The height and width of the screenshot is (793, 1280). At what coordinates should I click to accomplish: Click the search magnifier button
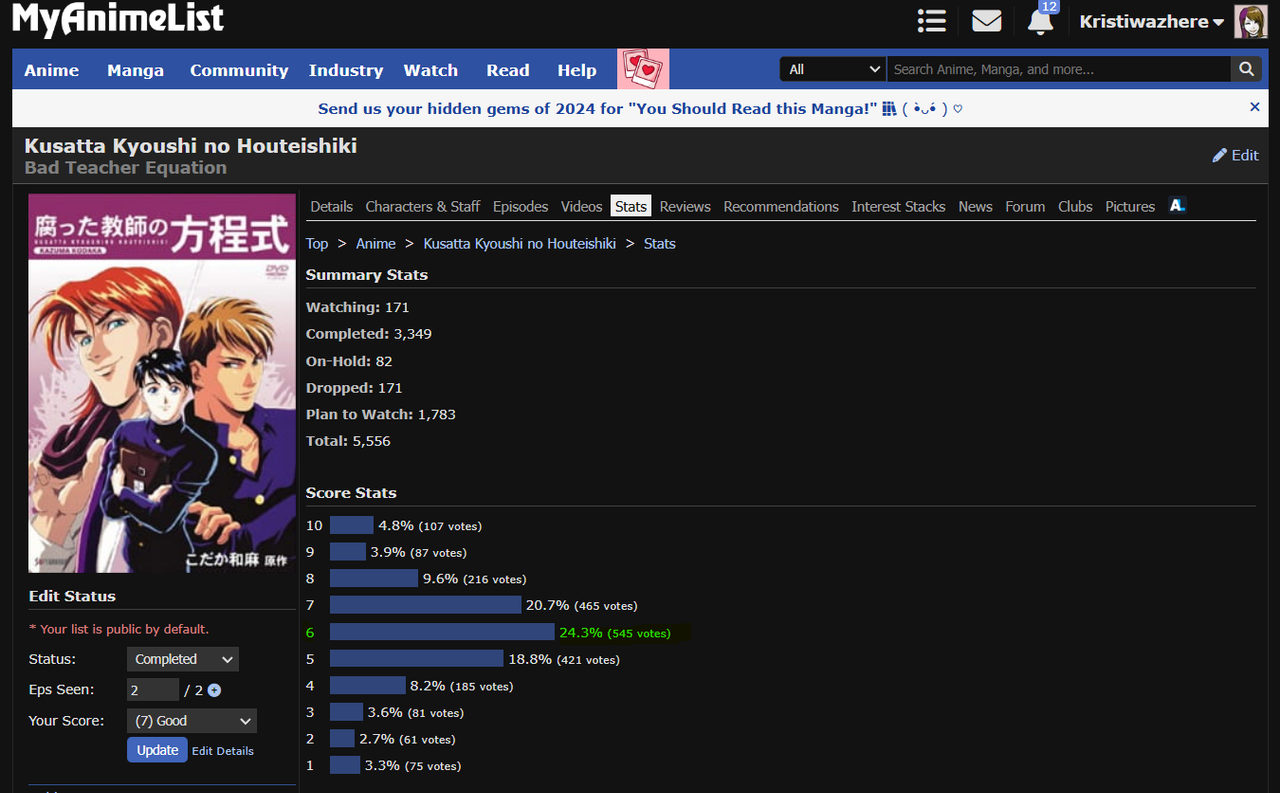(1246, 69)
